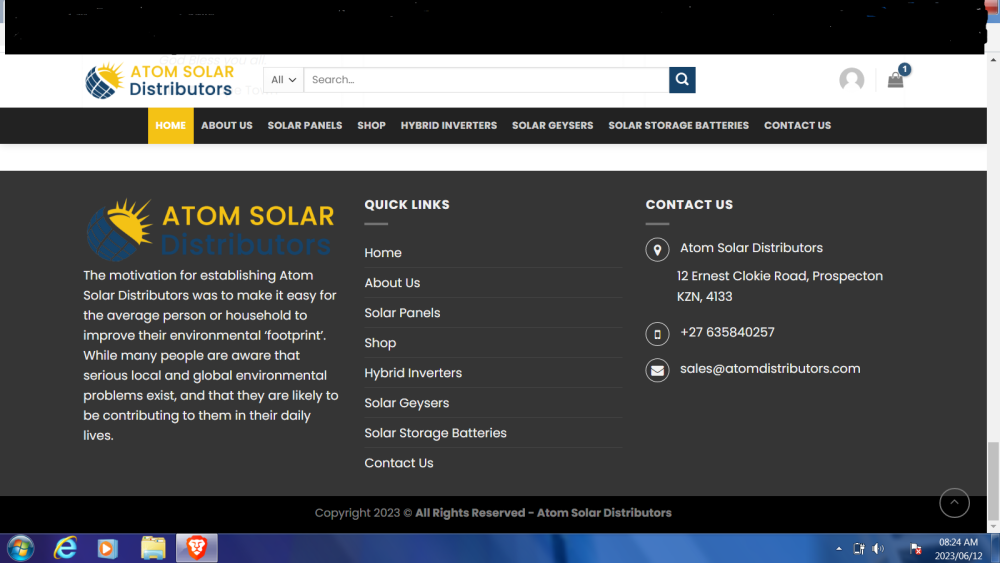Follow the Contact Us quick link

(x=399, y=463)
